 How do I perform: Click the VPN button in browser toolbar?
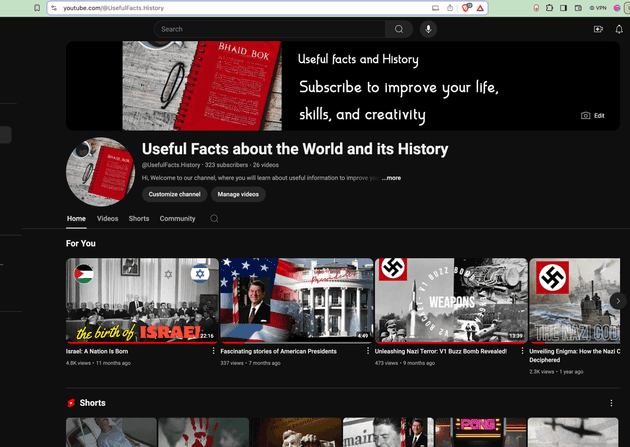point(598,8)
